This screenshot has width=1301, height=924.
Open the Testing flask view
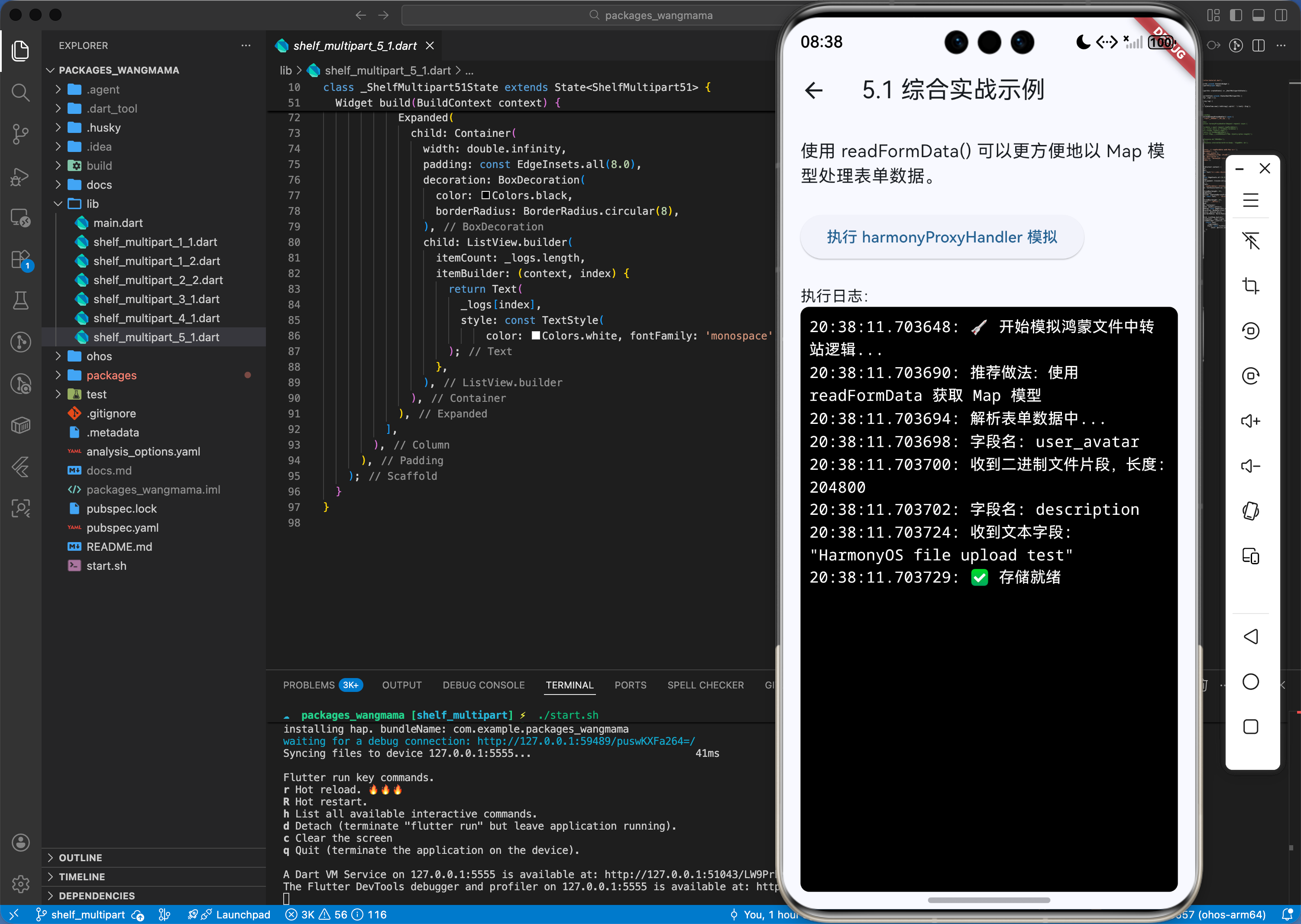point(20,300)
